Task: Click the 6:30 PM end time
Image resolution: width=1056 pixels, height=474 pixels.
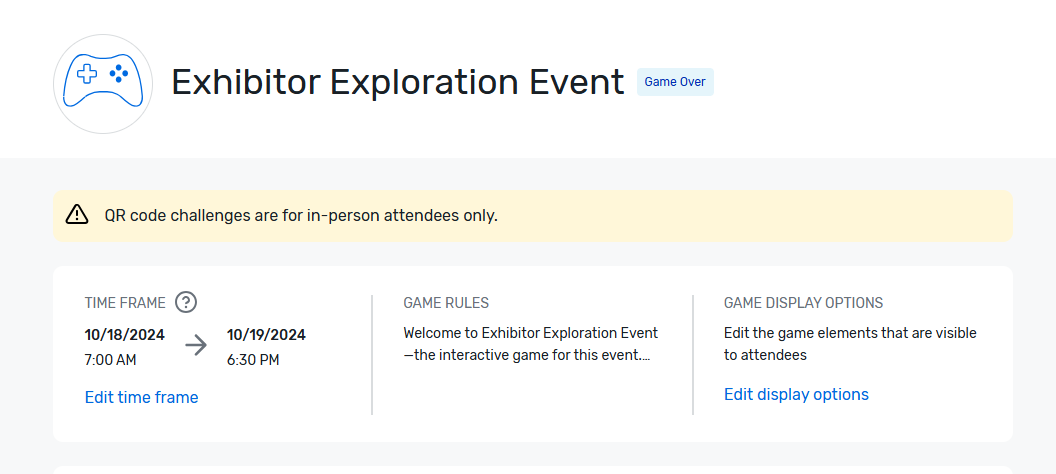Action: point(253,360)
